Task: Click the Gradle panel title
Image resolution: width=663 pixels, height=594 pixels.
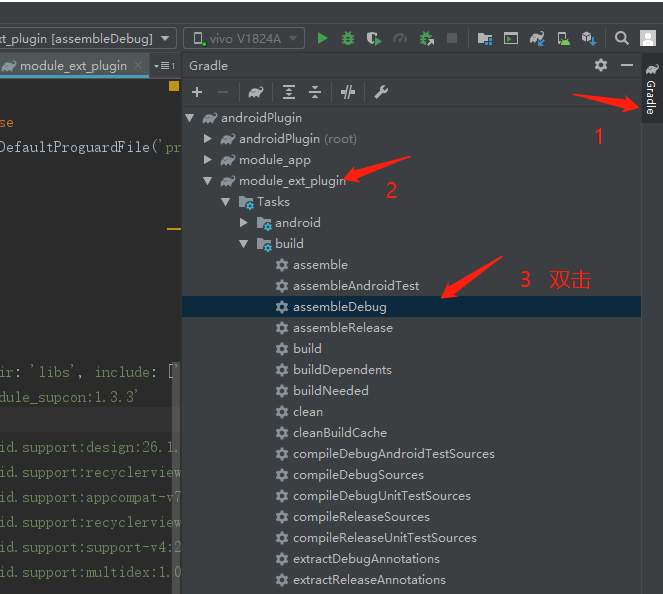Action: (x=208, y=66)
